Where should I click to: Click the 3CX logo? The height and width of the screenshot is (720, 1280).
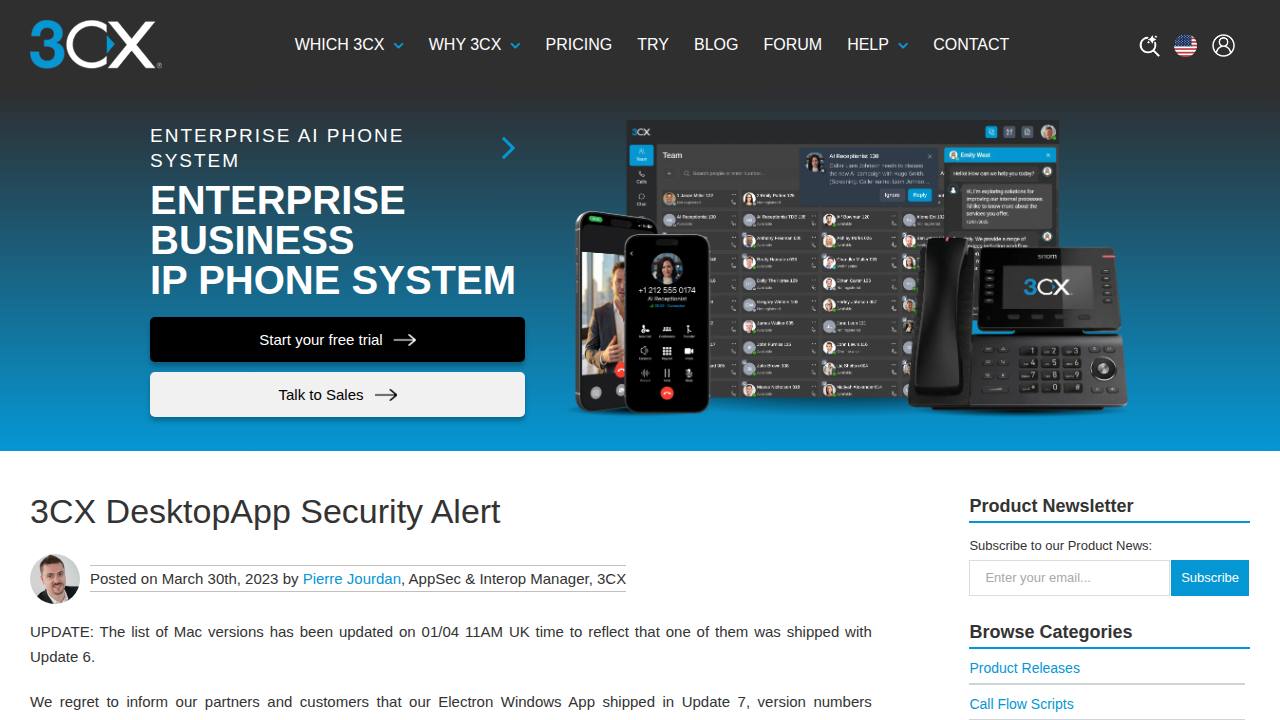[95, 45]
